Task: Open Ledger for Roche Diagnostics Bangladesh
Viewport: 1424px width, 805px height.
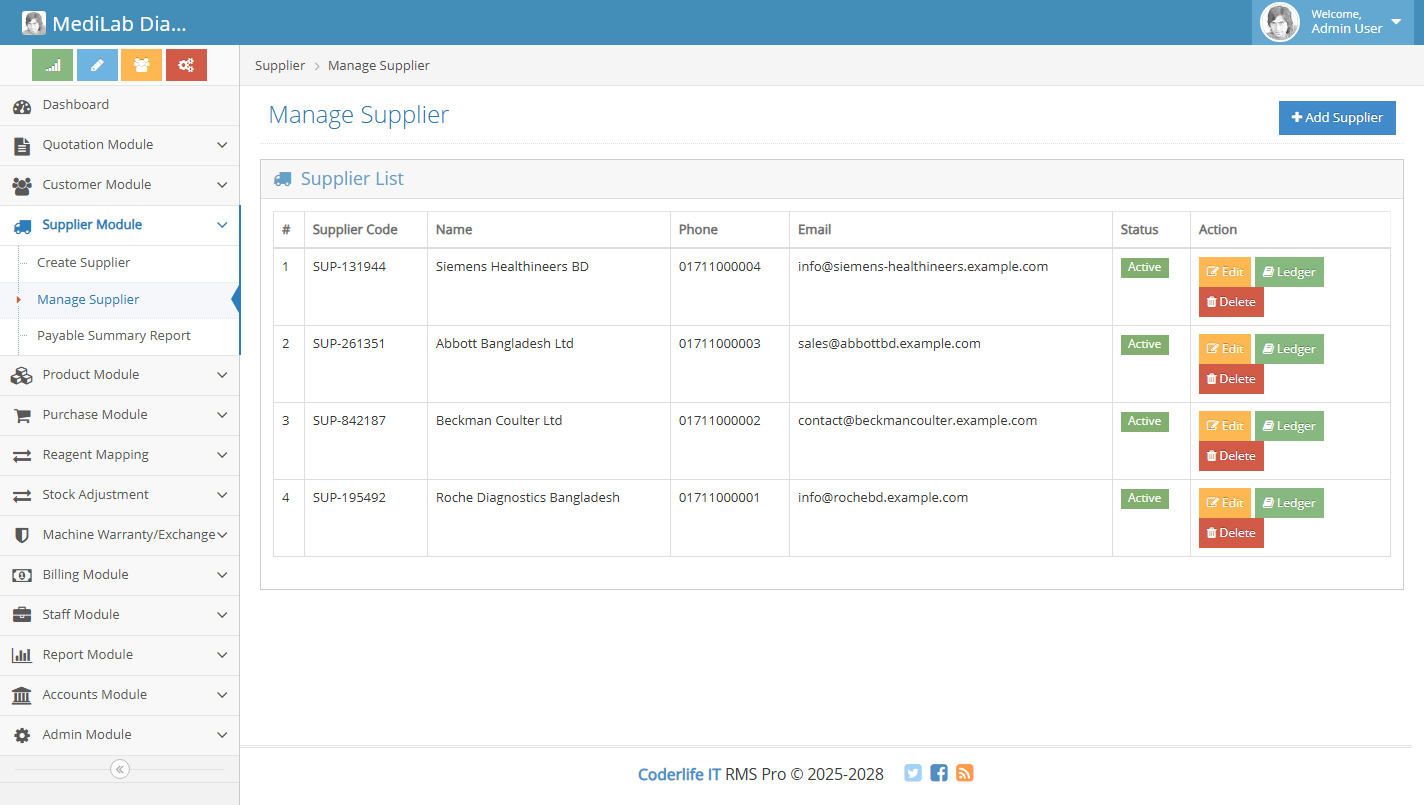Action: [1289, 503]
